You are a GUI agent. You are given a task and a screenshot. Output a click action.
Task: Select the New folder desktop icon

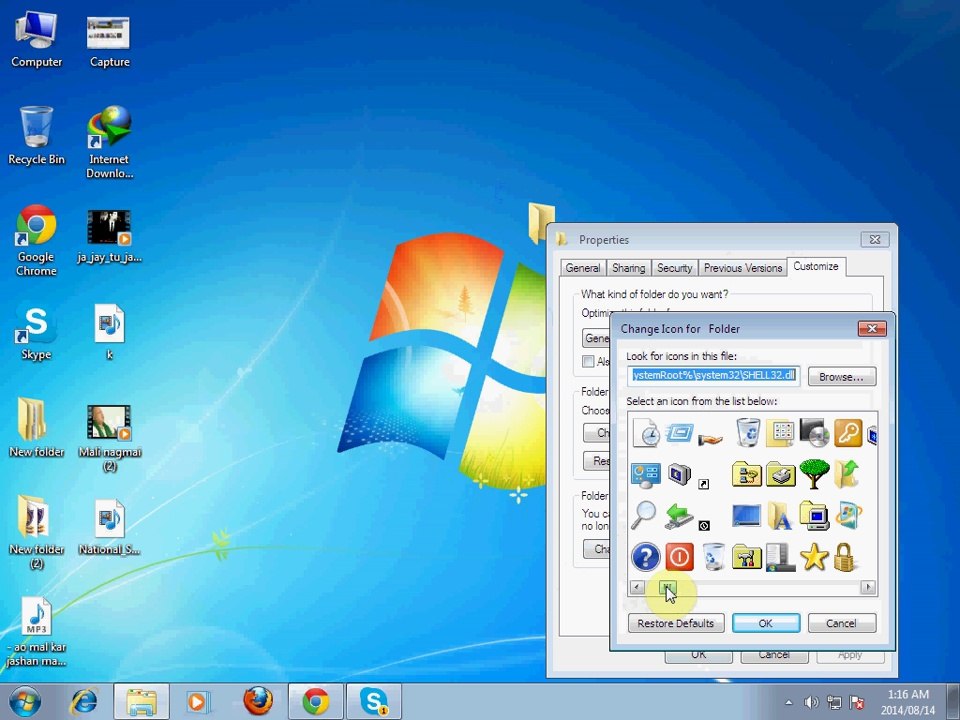pyautogui.click(x=36, y=427)
